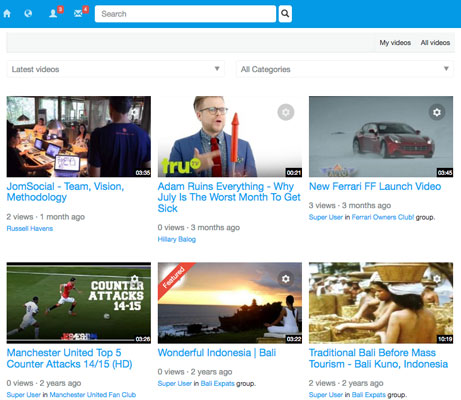Open gear options on Adam Ruins Everything video

click(286, 112)
